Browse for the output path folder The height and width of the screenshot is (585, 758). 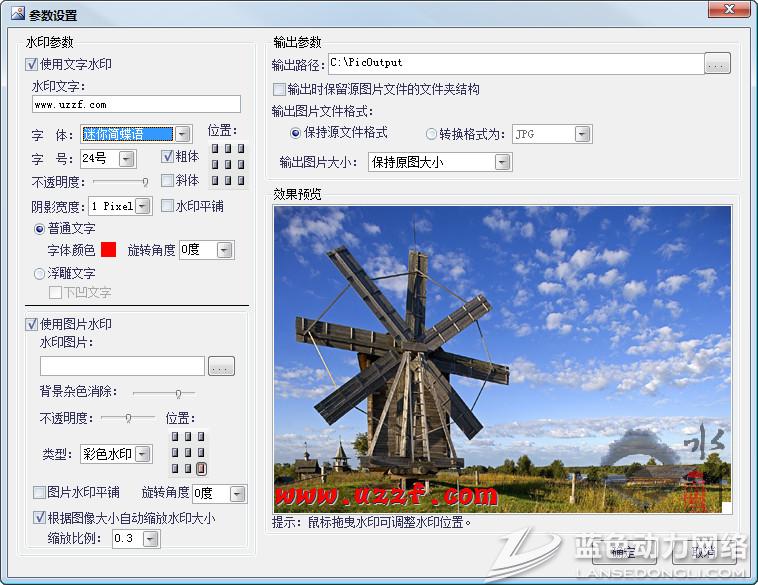tap(717, 65)
